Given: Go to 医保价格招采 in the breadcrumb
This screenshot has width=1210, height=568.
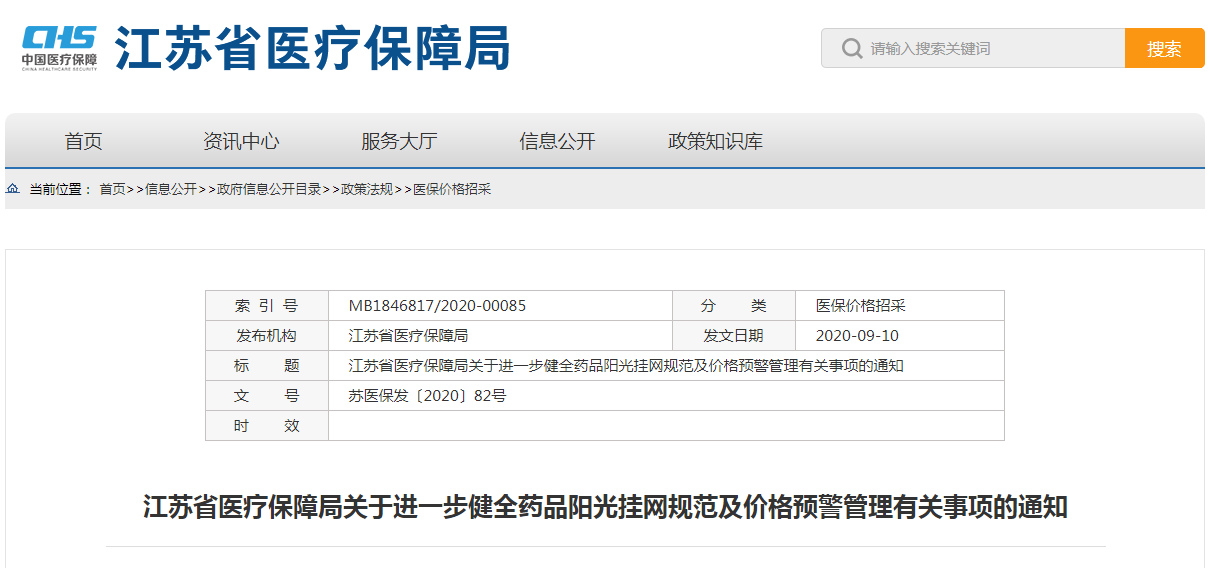Looking at the screenshot, I should 452,189.
